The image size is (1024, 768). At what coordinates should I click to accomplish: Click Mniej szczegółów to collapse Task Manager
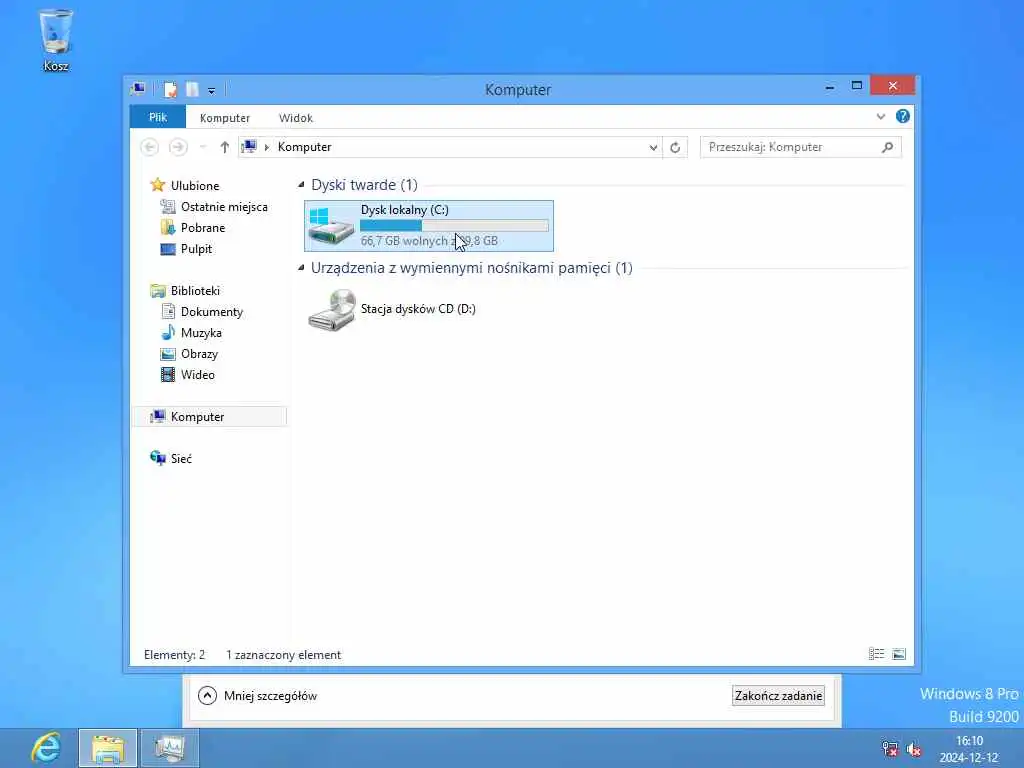click(x=258, y=696)
